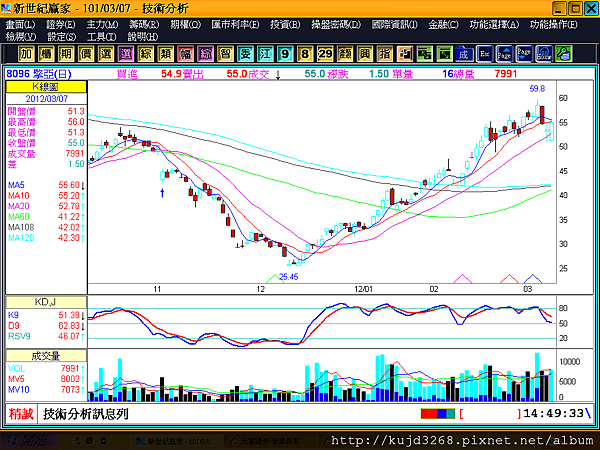The height and width of the screenshot is (450, 600).
Task: Click the pink 選 toolbar icon
Action: pos(126,54)
